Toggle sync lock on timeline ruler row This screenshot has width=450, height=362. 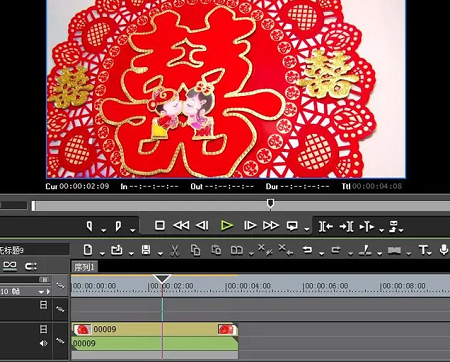tap(60, 286)
